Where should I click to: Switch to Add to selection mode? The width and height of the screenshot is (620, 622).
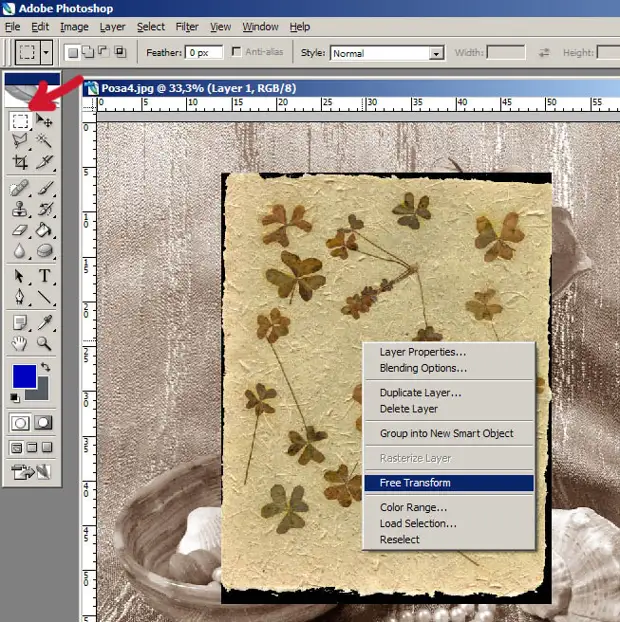point(88,52)
